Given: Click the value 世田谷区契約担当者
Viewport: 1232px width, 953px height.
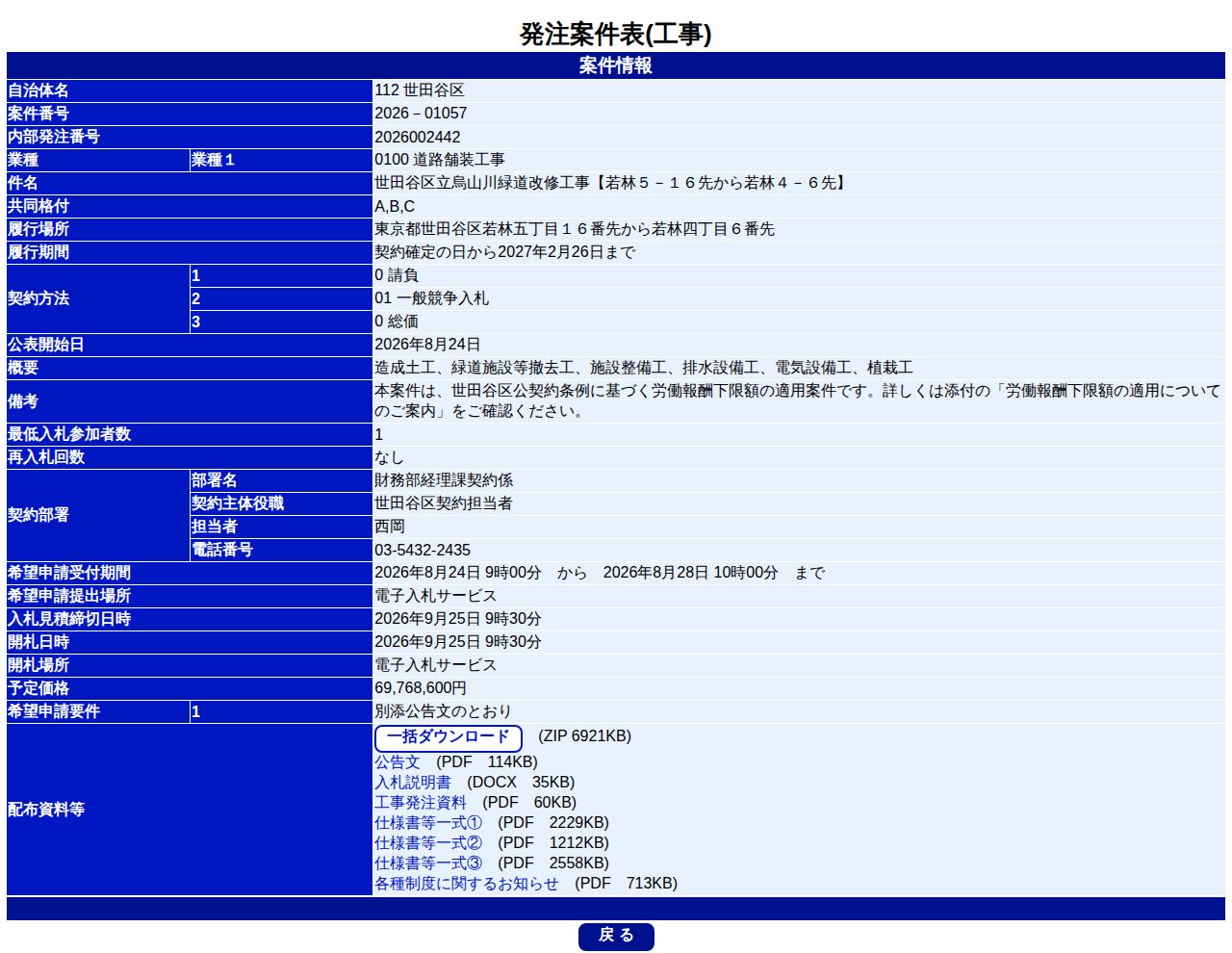Looking at the screenshot, I should click(x=444, y=503).
